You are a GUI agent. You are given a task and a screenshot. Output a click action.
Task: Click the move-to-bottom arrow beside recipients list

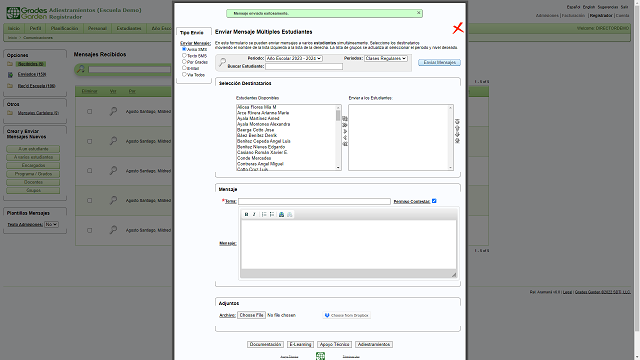(x=457, y=140)
